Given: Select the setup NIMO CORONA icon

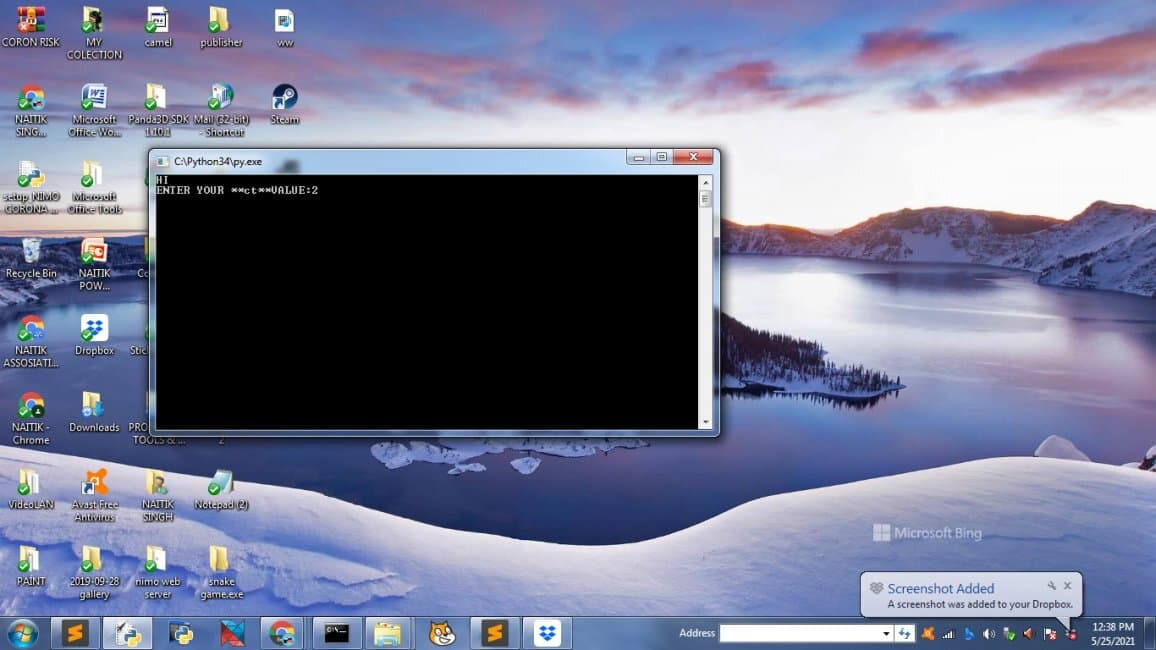Looking at the screenshot, I should (x=30, y=187).
